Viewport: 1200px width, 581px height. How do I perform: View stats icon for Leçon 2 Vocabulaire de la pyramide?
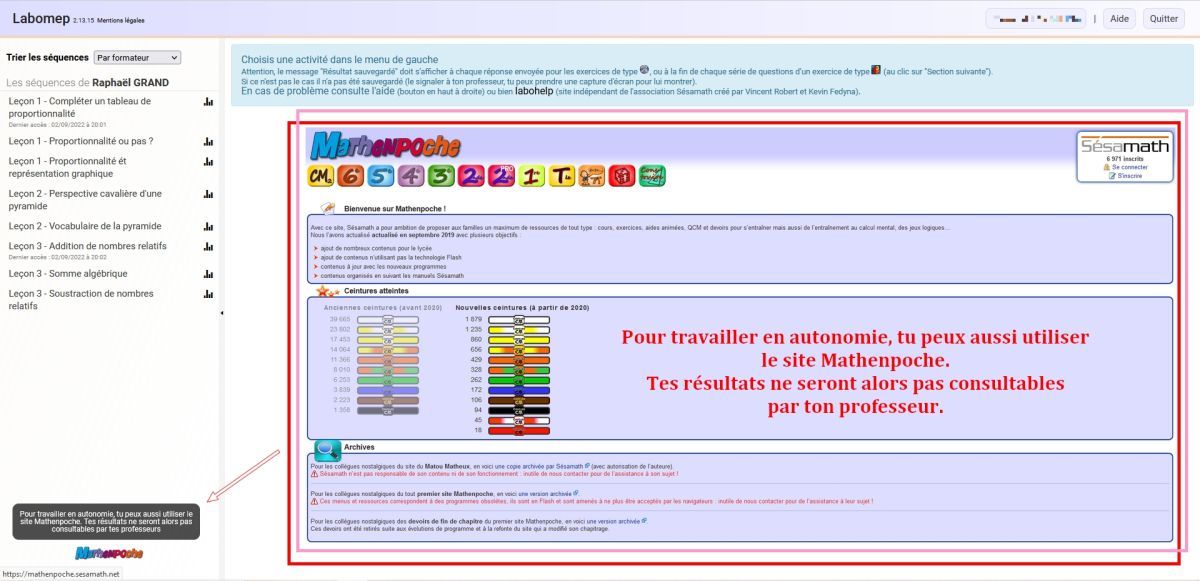pyautogui.click(x=208, y=226)
